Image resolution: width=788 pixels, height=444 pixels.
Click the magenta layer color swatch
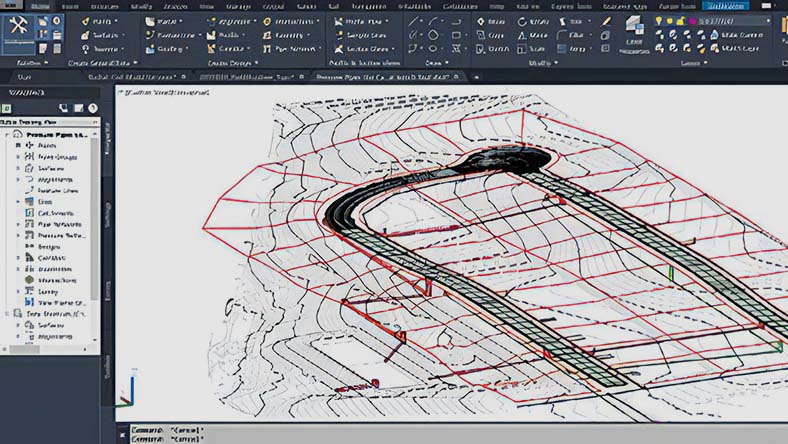(x=693, y=21)
